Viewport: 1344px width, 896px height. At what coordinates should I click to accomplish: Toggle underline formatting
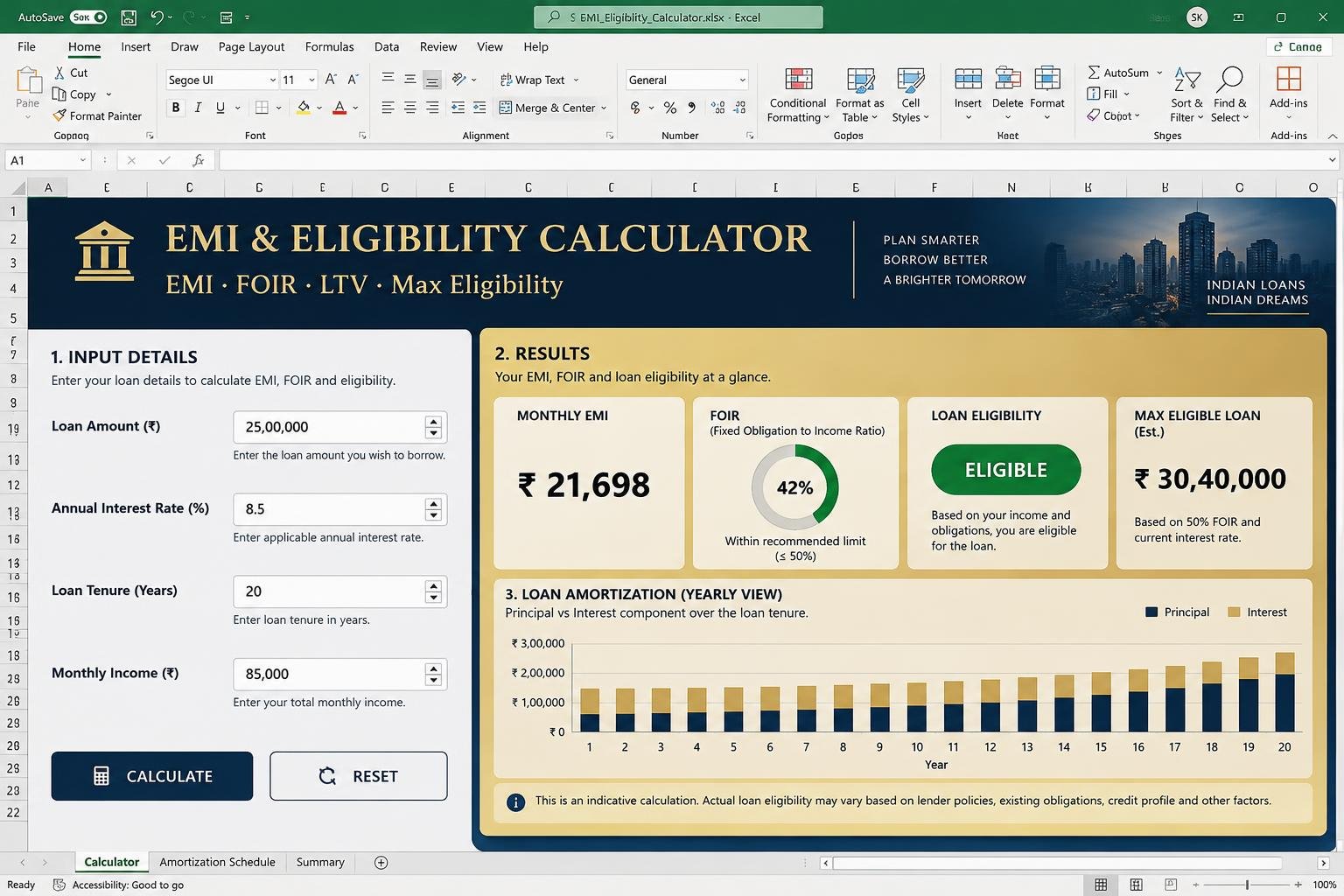(220, 108)
